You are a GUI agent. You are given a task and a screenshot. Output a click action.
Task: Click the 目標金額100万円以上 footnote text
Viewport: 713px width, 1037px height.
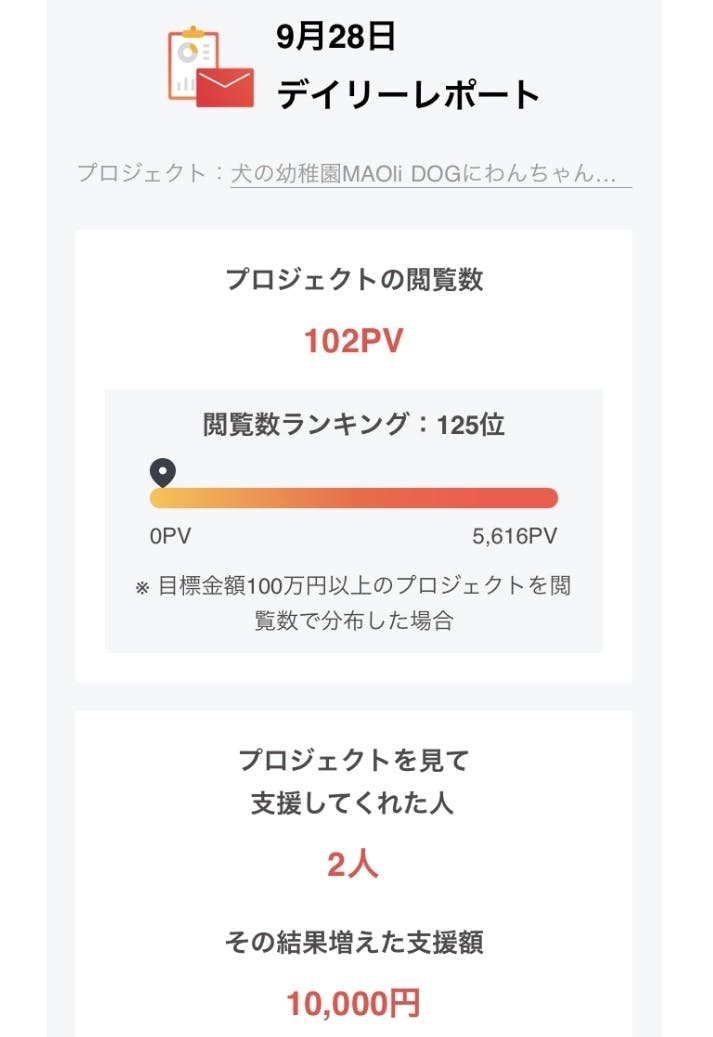pos(364,586)
